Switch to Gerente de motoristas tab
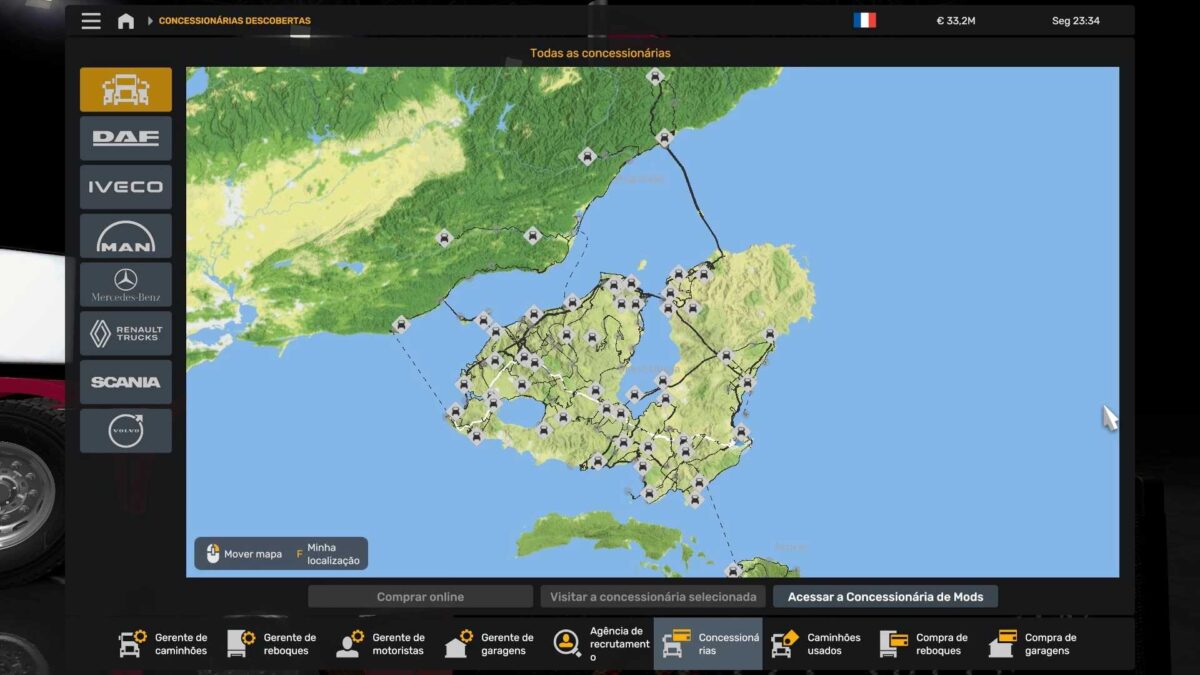Image resolution: width=1200 pixels, height=675 pixels. click(381, 644)
